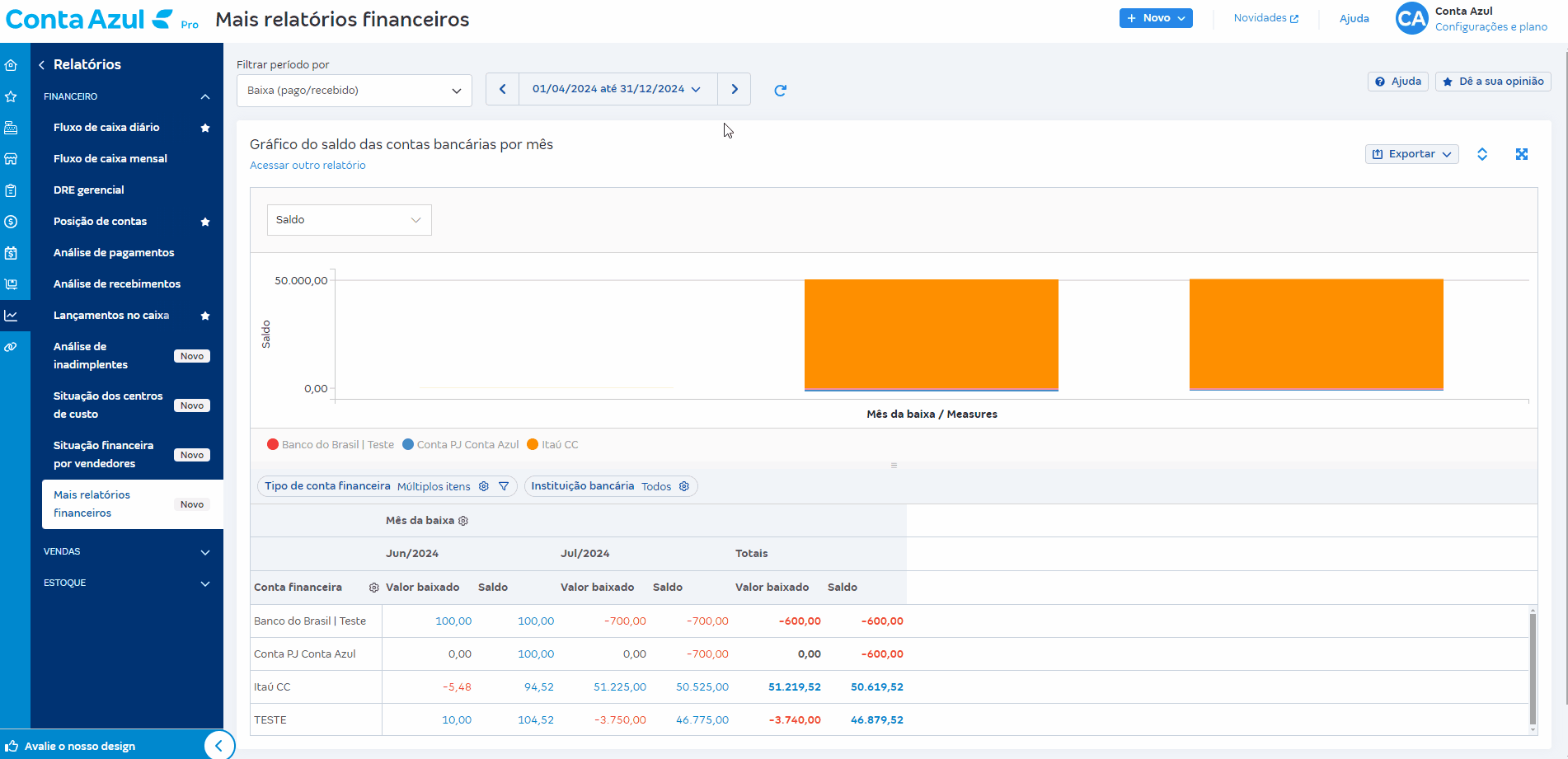This screenshot has height=759, width=1568.
Task: Open Análise de recebimentos report
Action: pos(117,283)
